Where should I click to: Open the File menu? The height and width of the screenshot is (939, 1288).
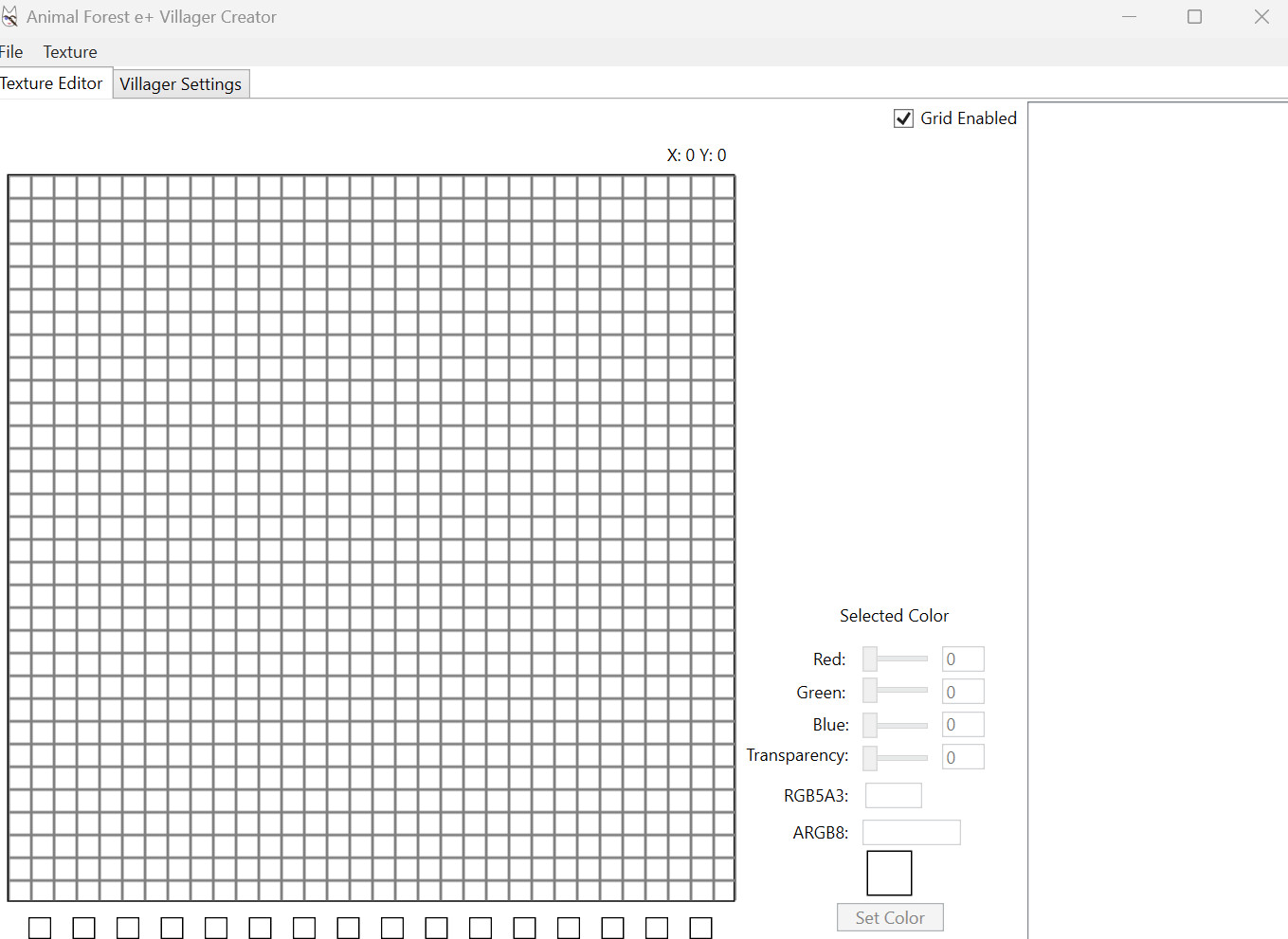pyautogui.click(x=11, y=52)
